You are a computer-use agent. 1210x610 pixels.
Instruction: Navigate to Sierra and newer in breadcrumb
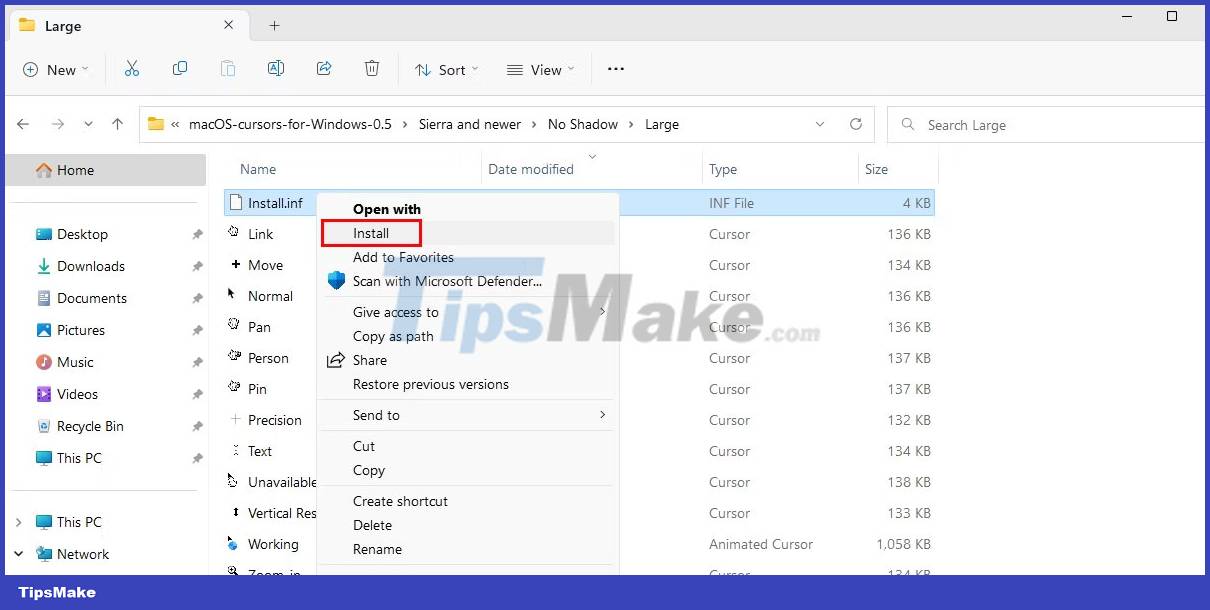[470, 124]
